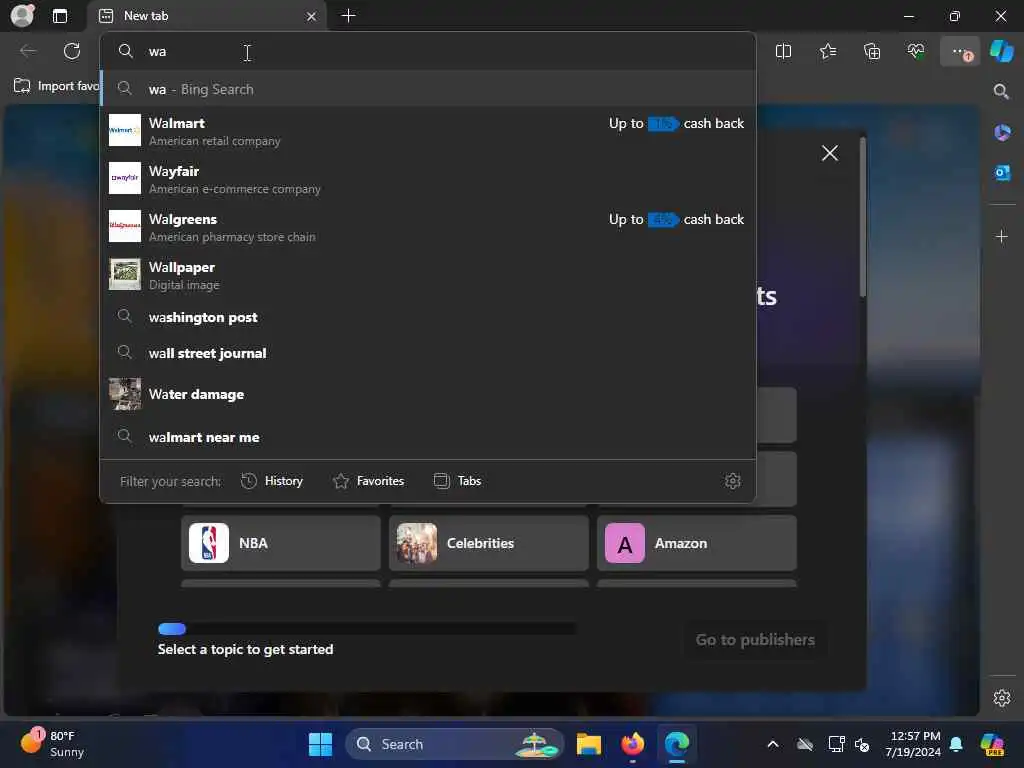The image size is (1024, 768).
Task: Click the Walmart logo thumbnail
Action: point(125,130)
